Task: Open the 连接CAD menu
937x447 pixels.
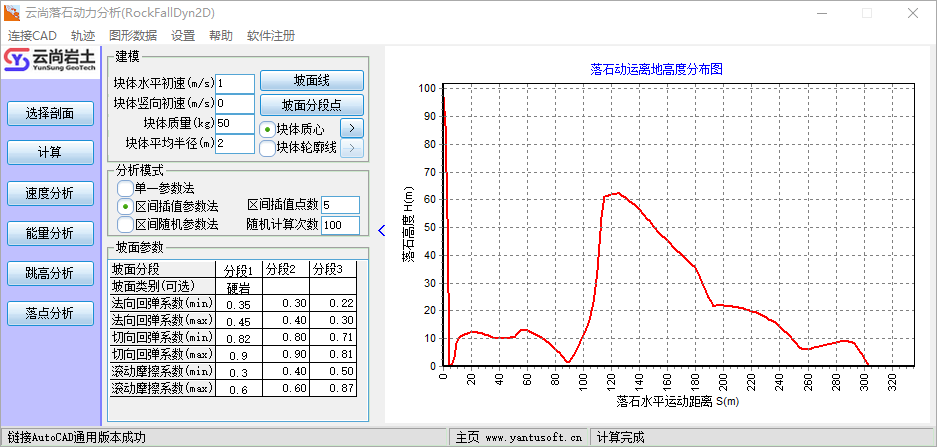Action: [33, 35]
